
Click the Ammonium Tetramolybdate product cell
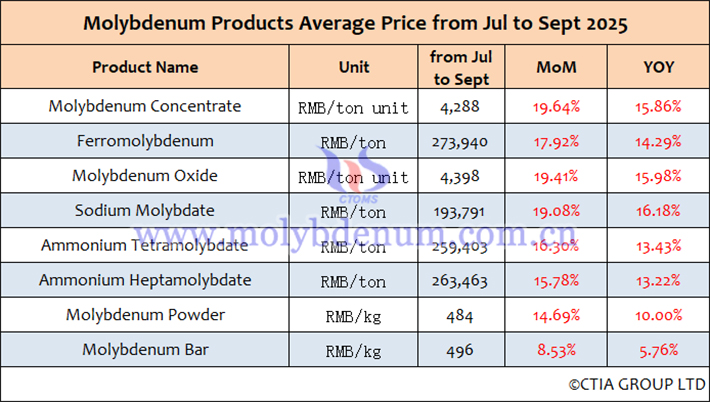point(145,245)
